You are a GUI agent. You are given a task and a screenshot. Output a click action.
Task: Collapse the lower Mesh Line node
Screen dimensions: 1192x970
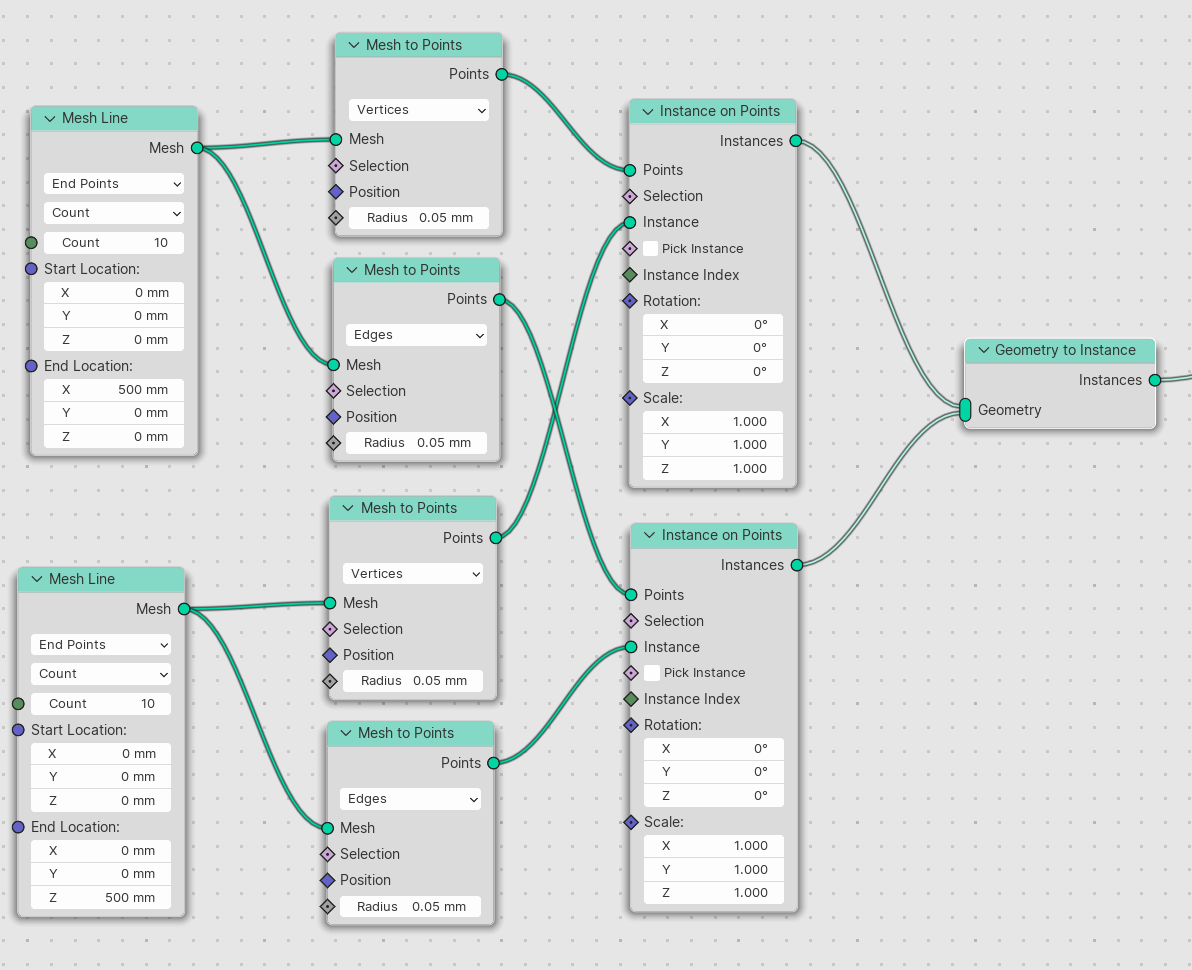(37, 579)
